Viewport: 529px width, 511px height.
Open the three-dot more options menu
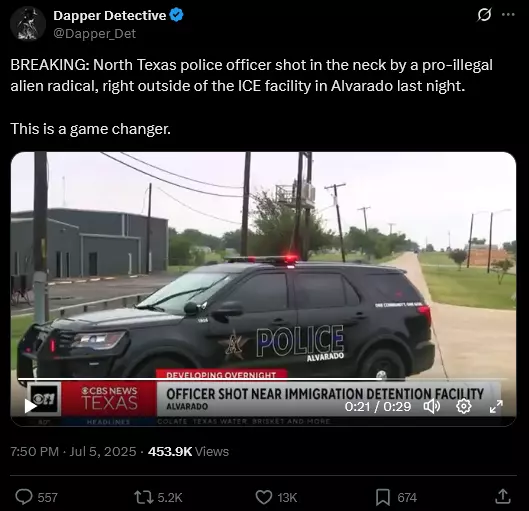pyautogui.click(x=508, y=15)
